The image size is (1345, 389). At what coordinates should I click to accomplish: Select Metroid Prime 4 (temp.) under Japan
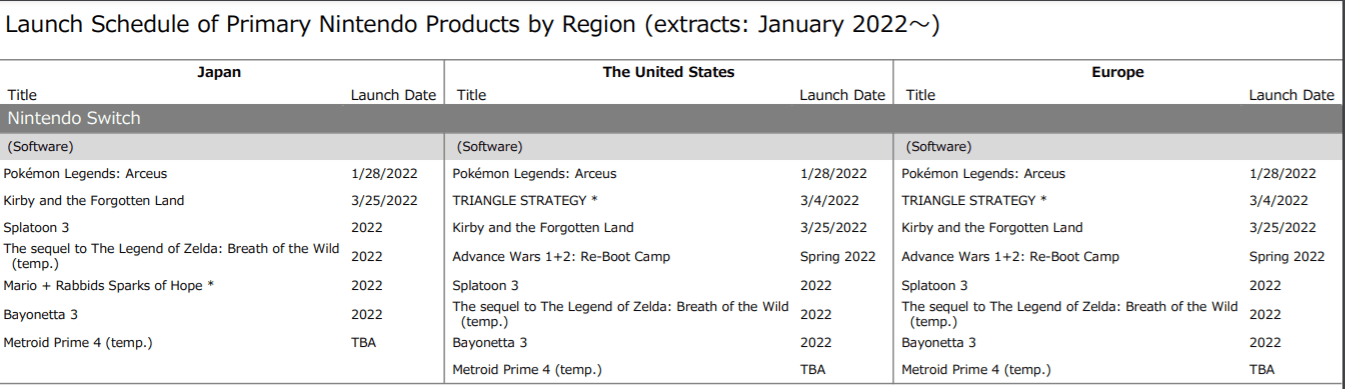pyautogui.click(x=78, y=343)
